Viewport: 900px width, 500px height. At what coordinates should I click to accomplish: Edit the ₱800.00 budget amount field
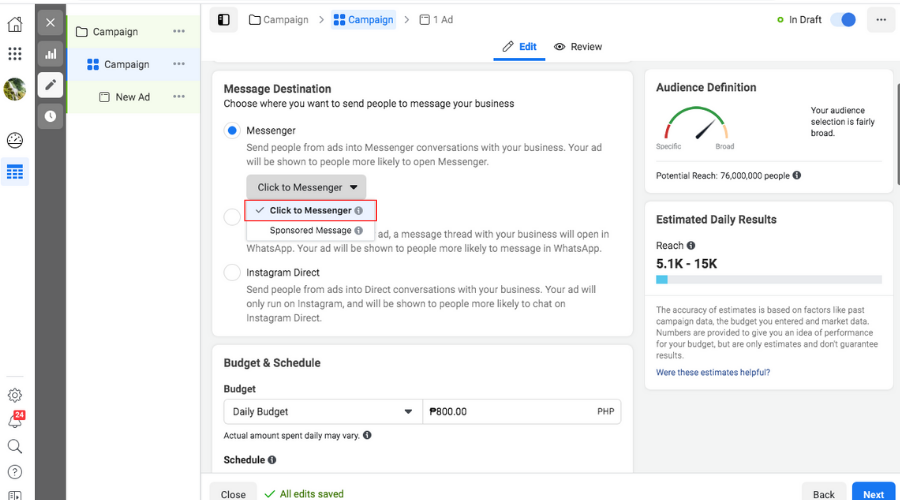pyautogui.click(x=522, y=412)
